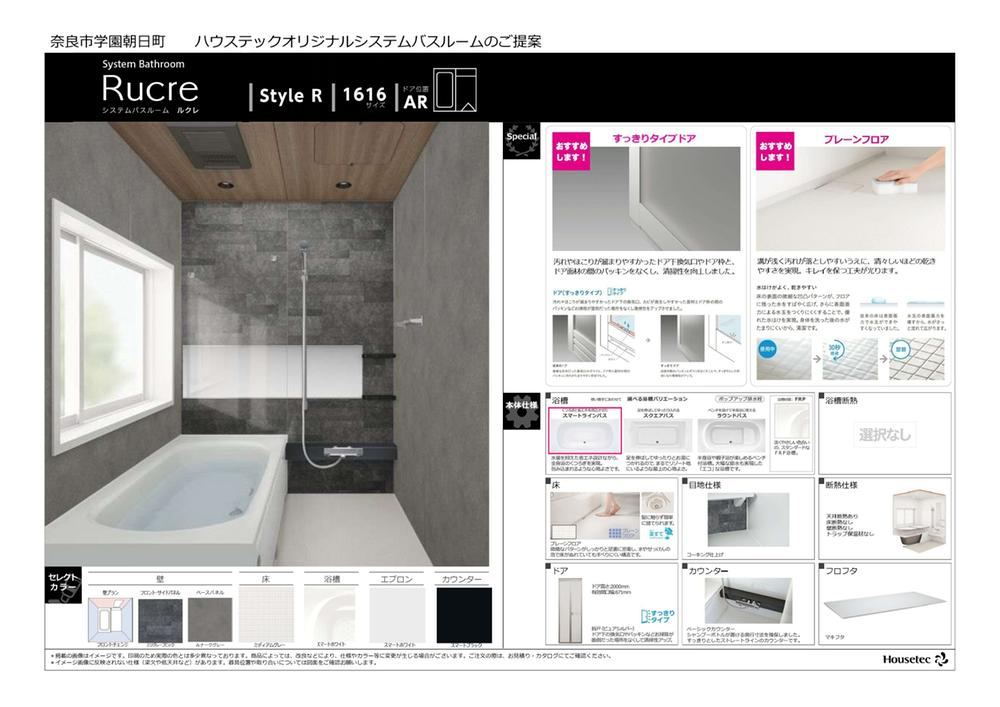Viewport: 1000px width, 707px height.
Task: Open the 目地仕様 joint photo
Action: click(748, 520)
